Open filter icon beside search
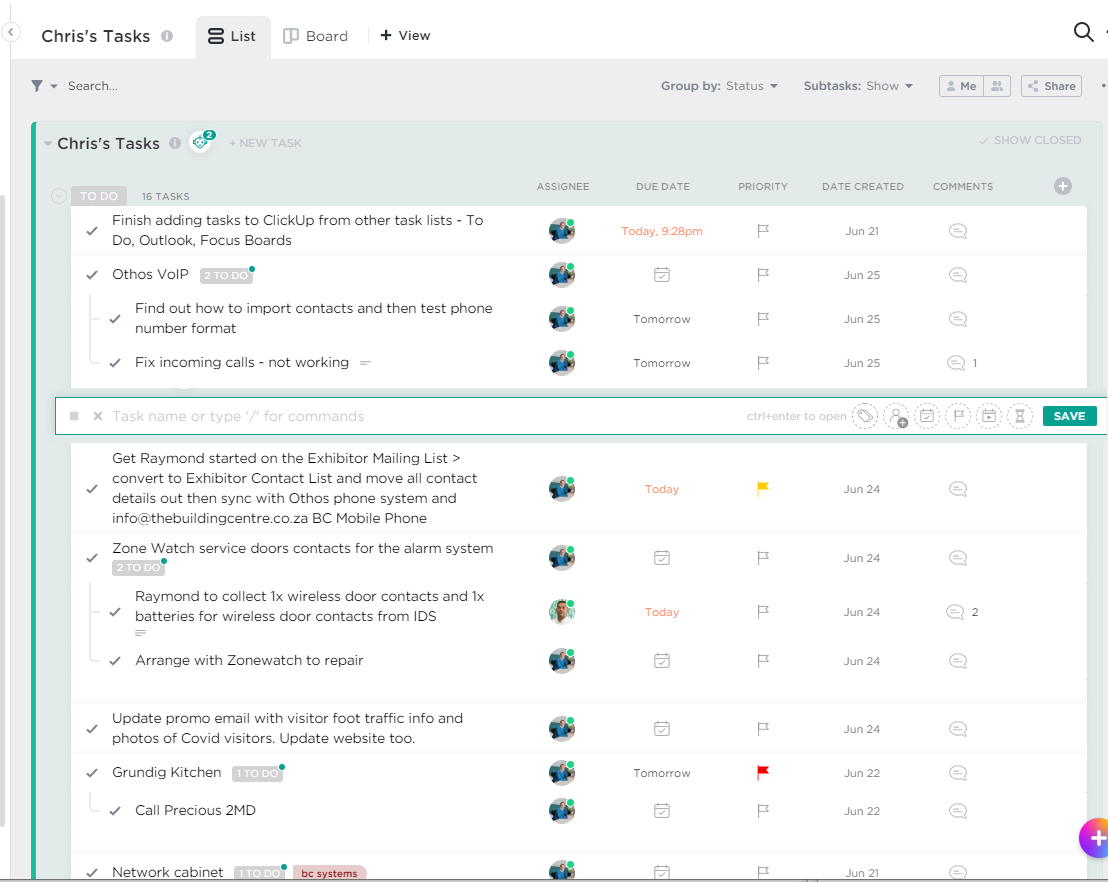 [x=37, y=86]
